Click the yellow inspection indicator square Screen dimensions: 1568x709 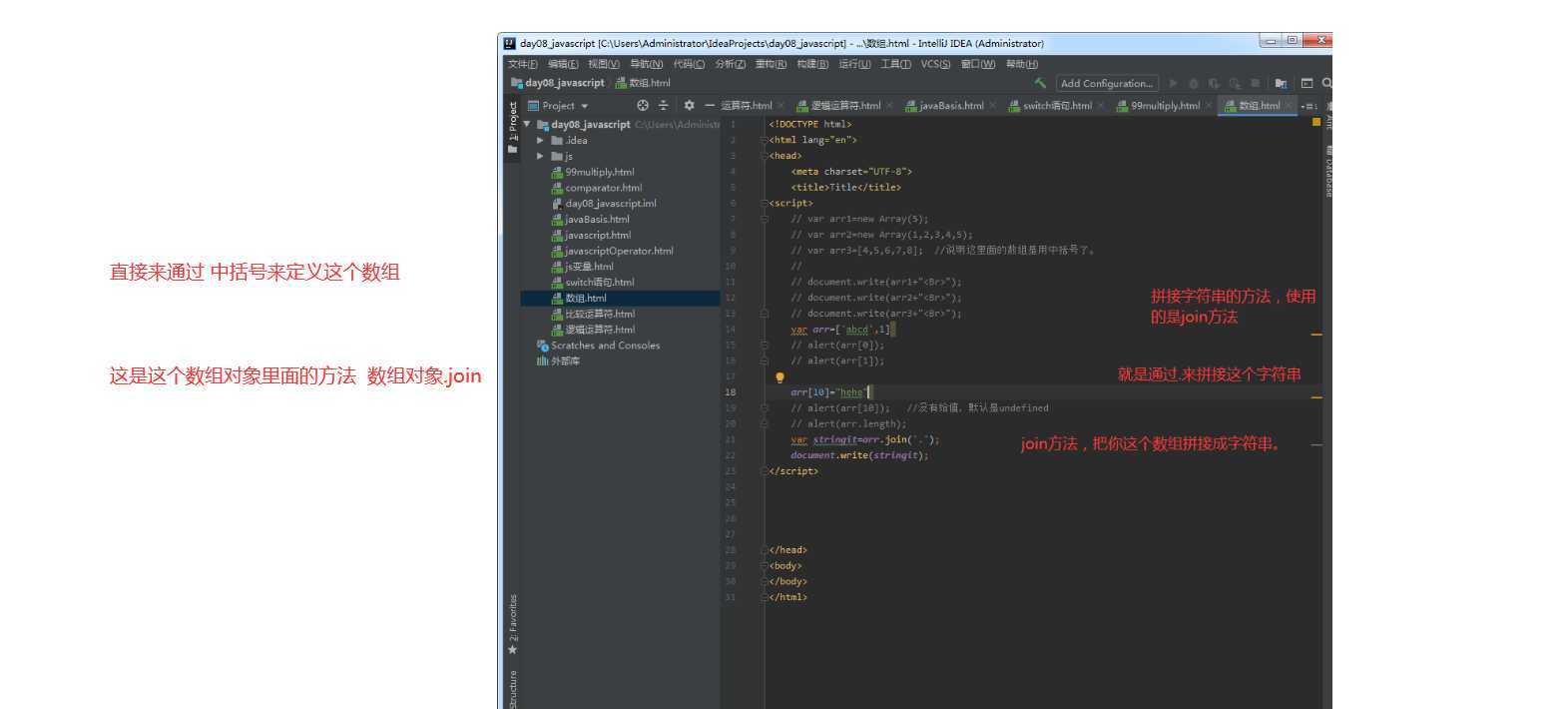[x=1315, y=122]
